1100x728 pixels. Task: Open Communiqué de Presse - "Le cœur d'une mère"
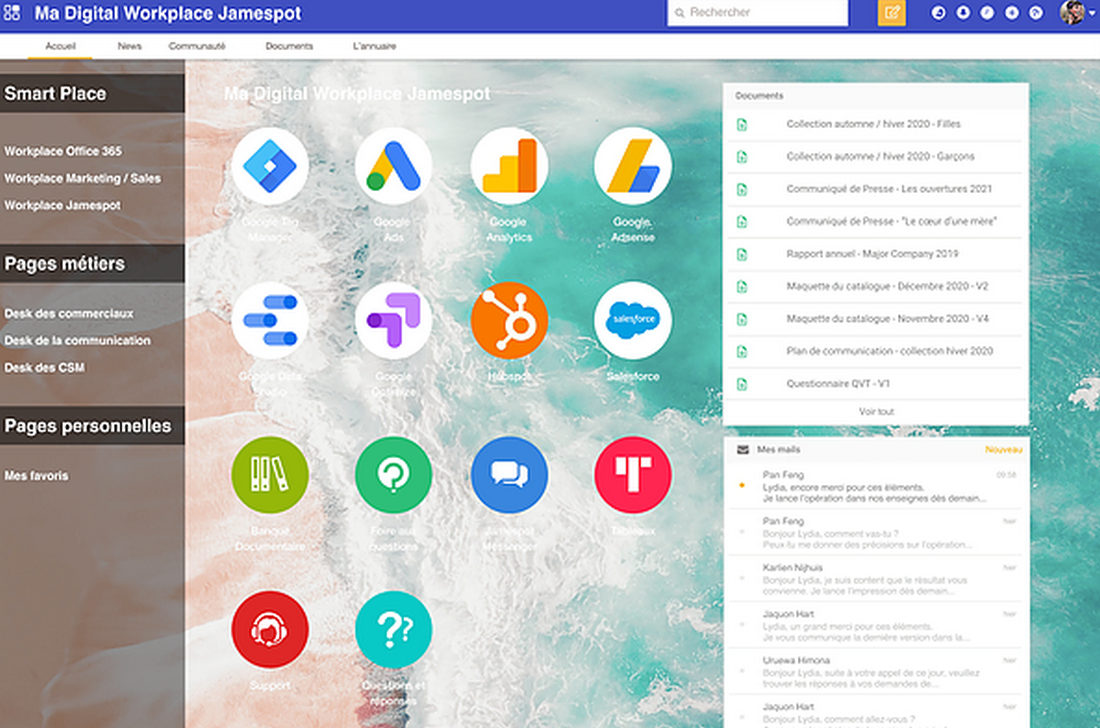pyautogui.click(x=892, y=222)
